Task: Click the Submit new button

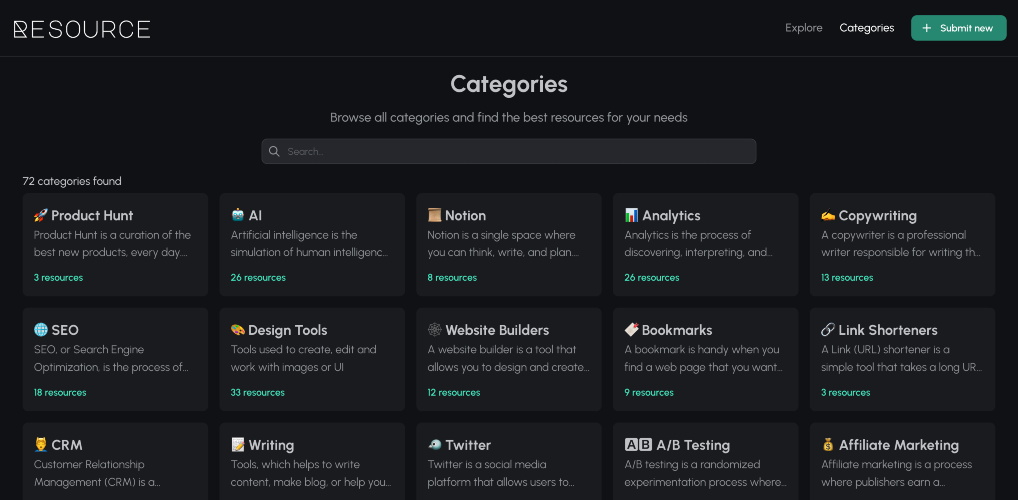Action: 959,28
